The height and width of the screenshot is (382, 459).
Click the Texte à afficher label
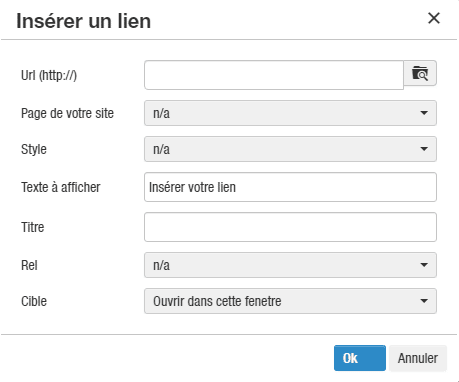click(x=61, y=187)
